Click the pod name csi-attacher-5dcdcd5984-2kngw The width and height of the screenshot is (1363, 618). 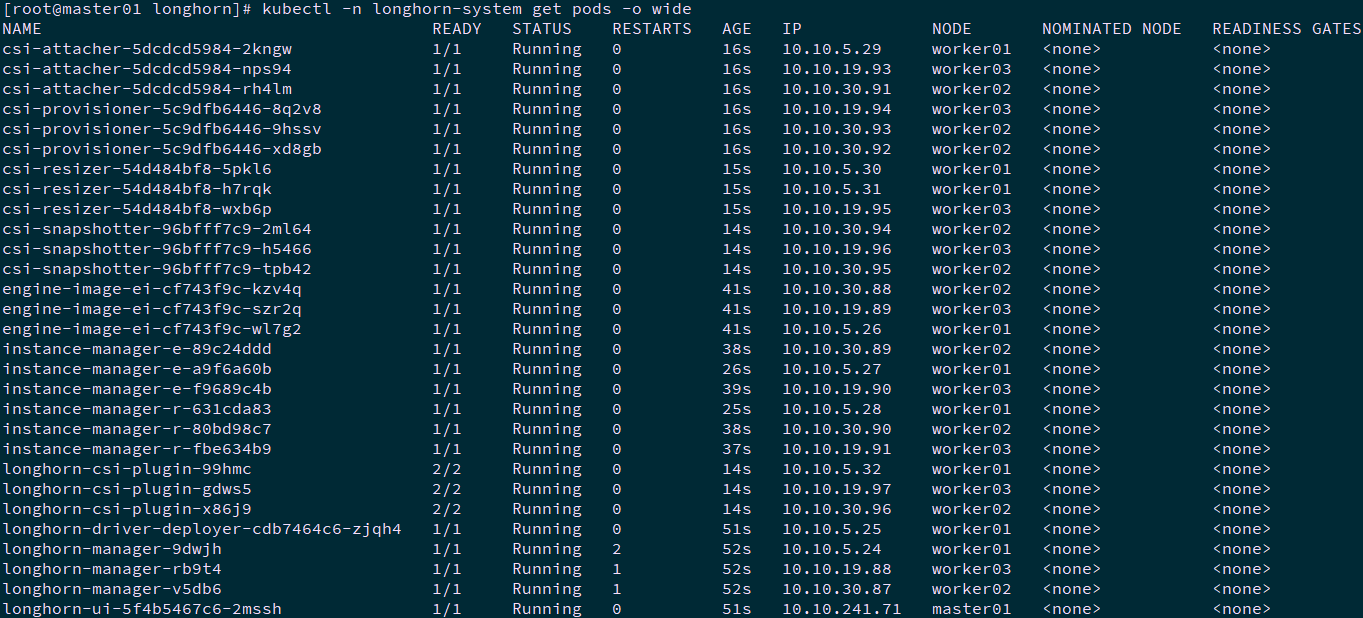tap(147, 49)
